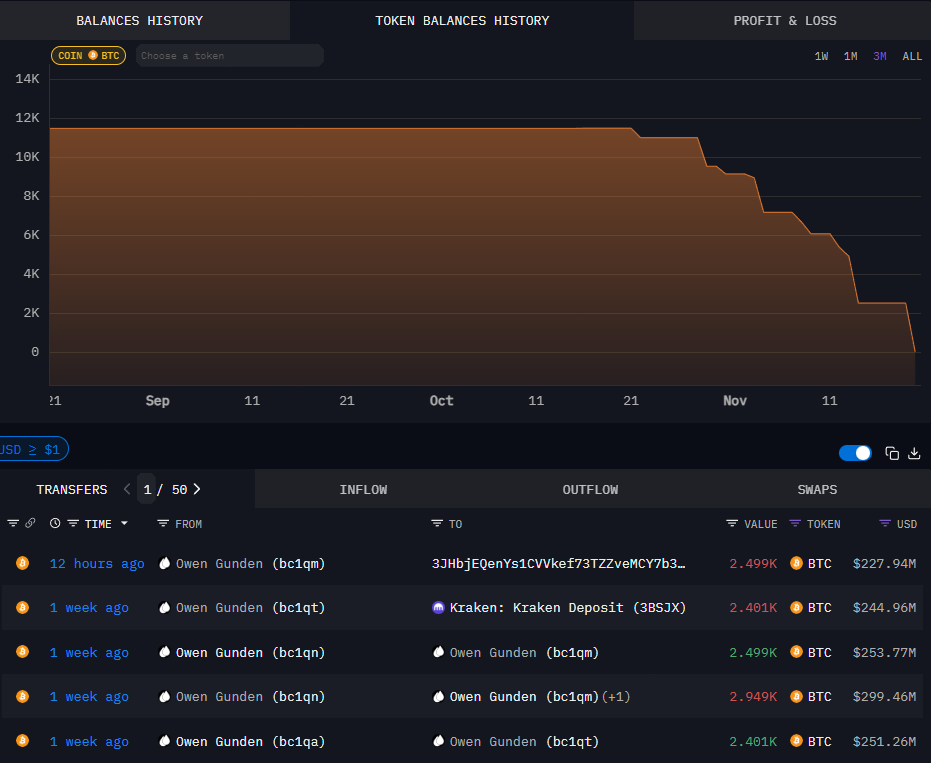Click the next page chevron after 1 / 50

pyautogui.click(x=197, y=489)
